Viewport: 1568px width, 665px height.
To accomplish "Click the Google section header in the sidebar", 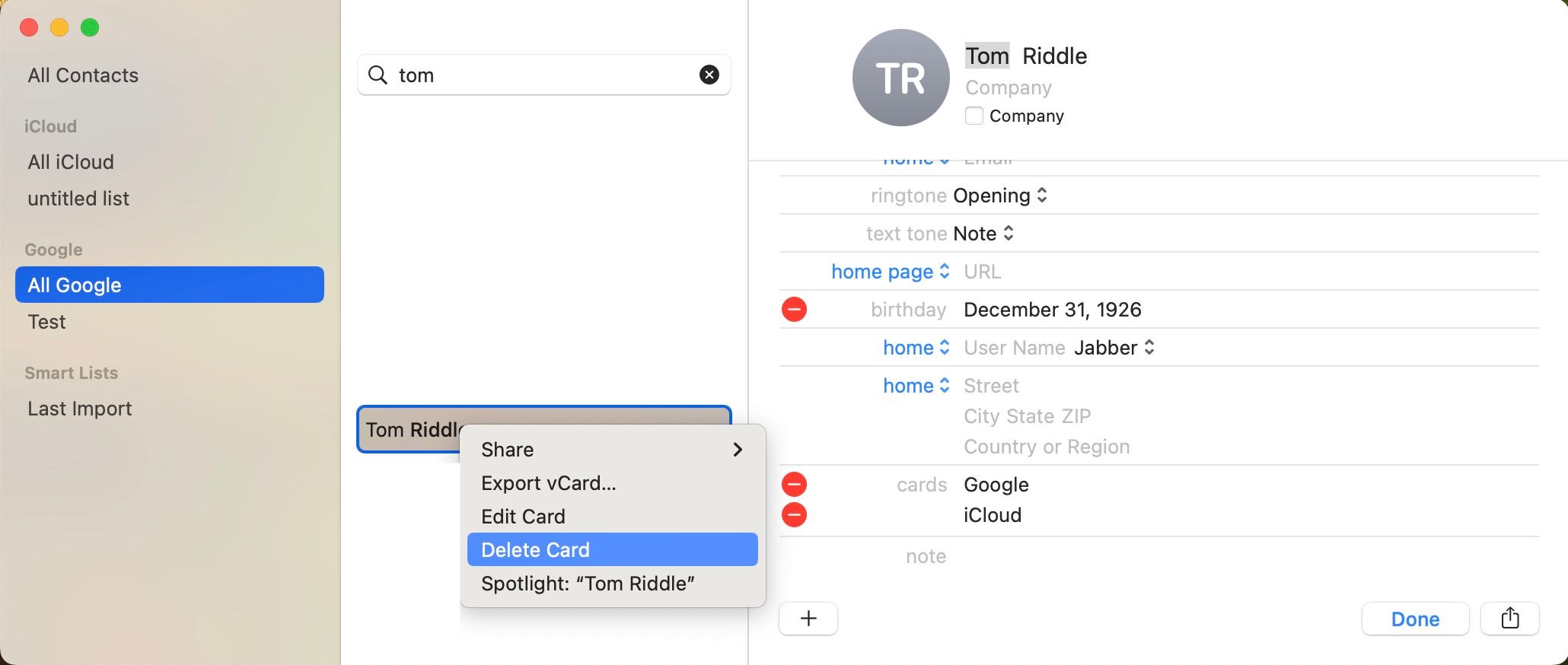I will pos(53,250).
